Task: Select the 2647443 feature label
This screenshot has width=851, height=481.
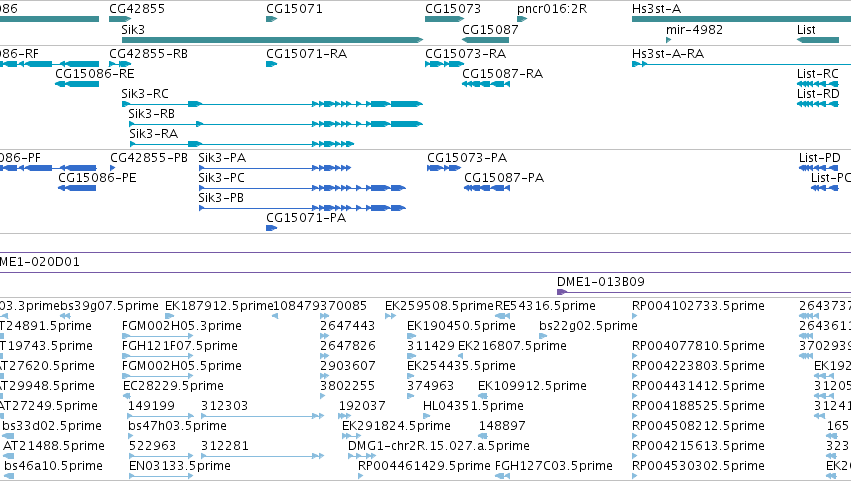Action: 347,326
